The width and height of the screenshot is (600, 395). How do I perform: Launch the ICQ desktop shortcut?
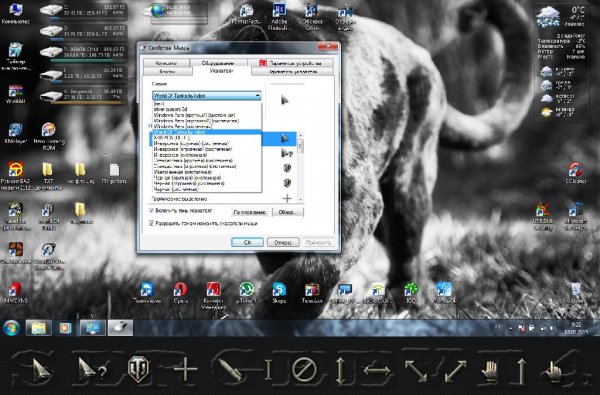coord(411,293)
